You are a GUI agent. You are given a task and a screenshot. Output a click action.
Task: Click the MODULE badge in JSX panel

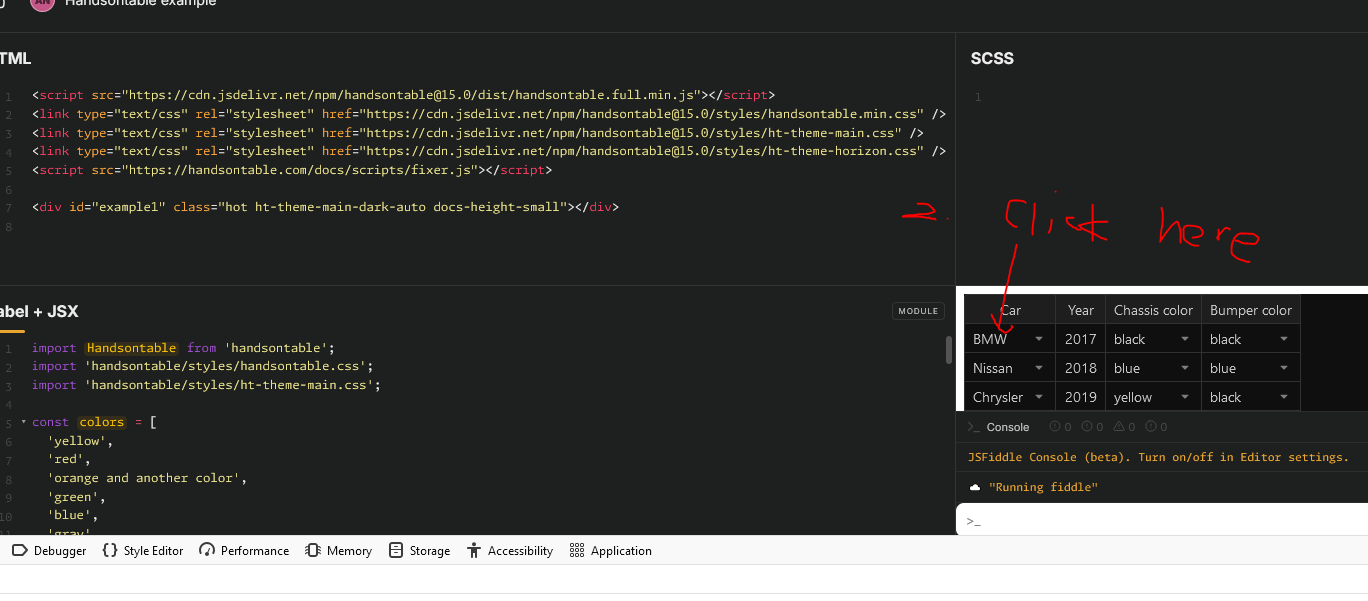point(918,311)
